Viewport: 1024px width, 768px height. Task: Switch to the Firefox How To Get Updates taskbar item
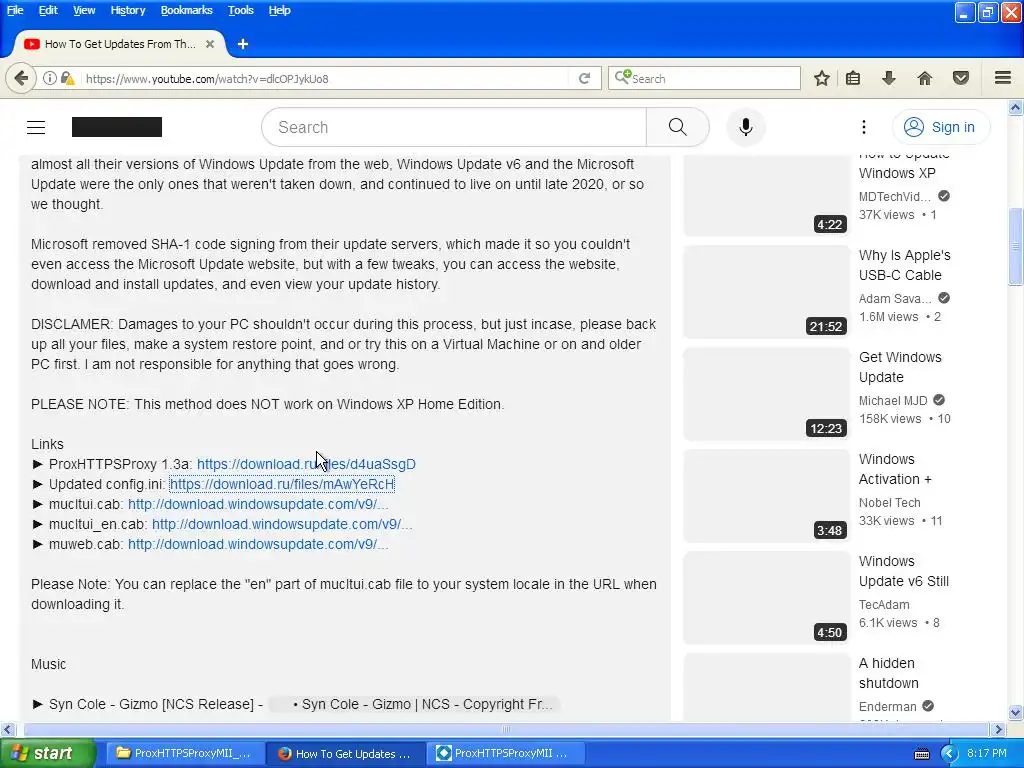tap(346, 753)
